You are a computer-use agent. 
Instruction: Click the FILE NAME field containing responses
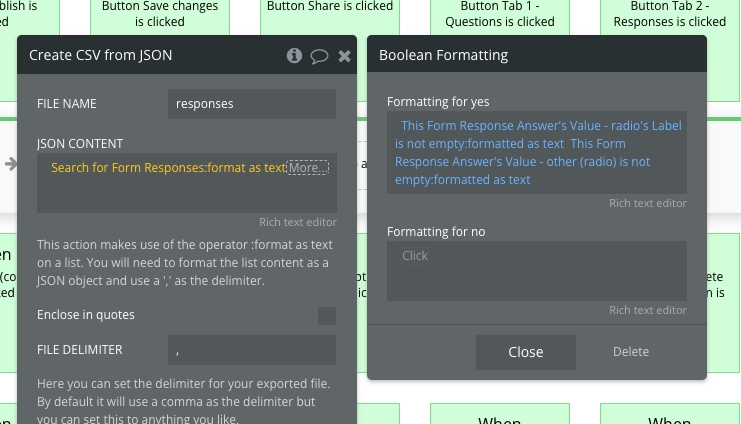pos(252,104)
